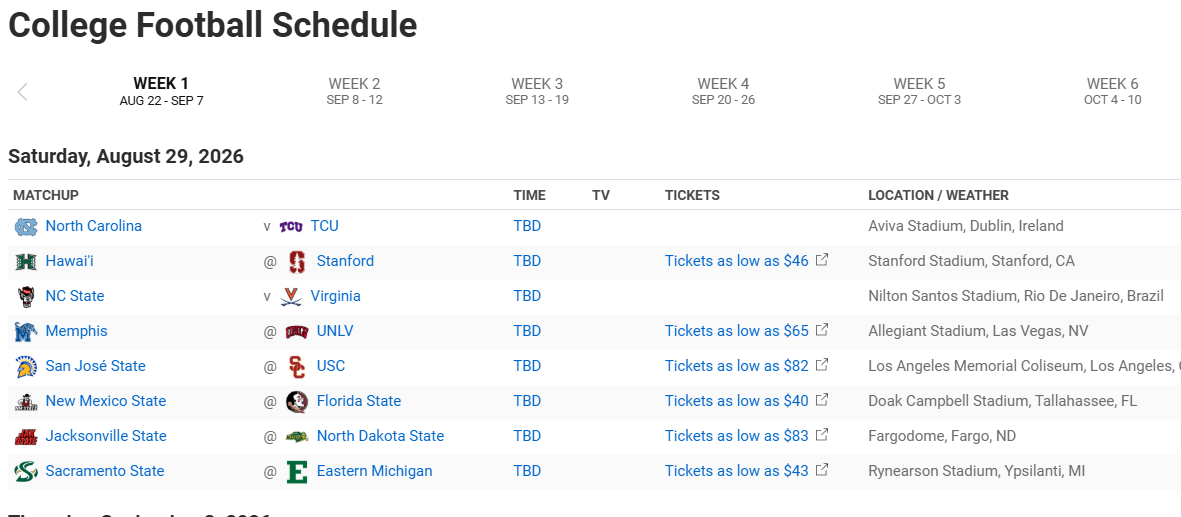Image resolution: width=1181 pixels, height=517 pixels.
Task: Click the USC team logo
Action: pyautogui.click(x=296, y=367)
